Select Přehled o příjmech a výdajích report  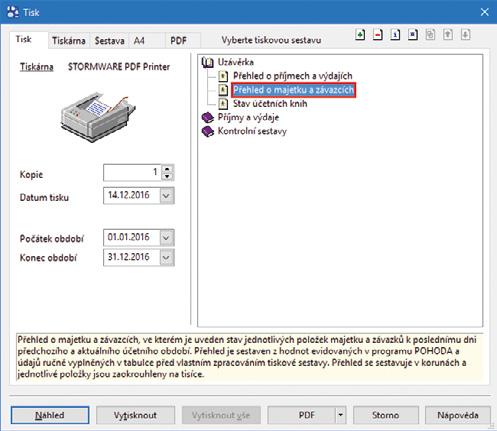click(293, 76)
